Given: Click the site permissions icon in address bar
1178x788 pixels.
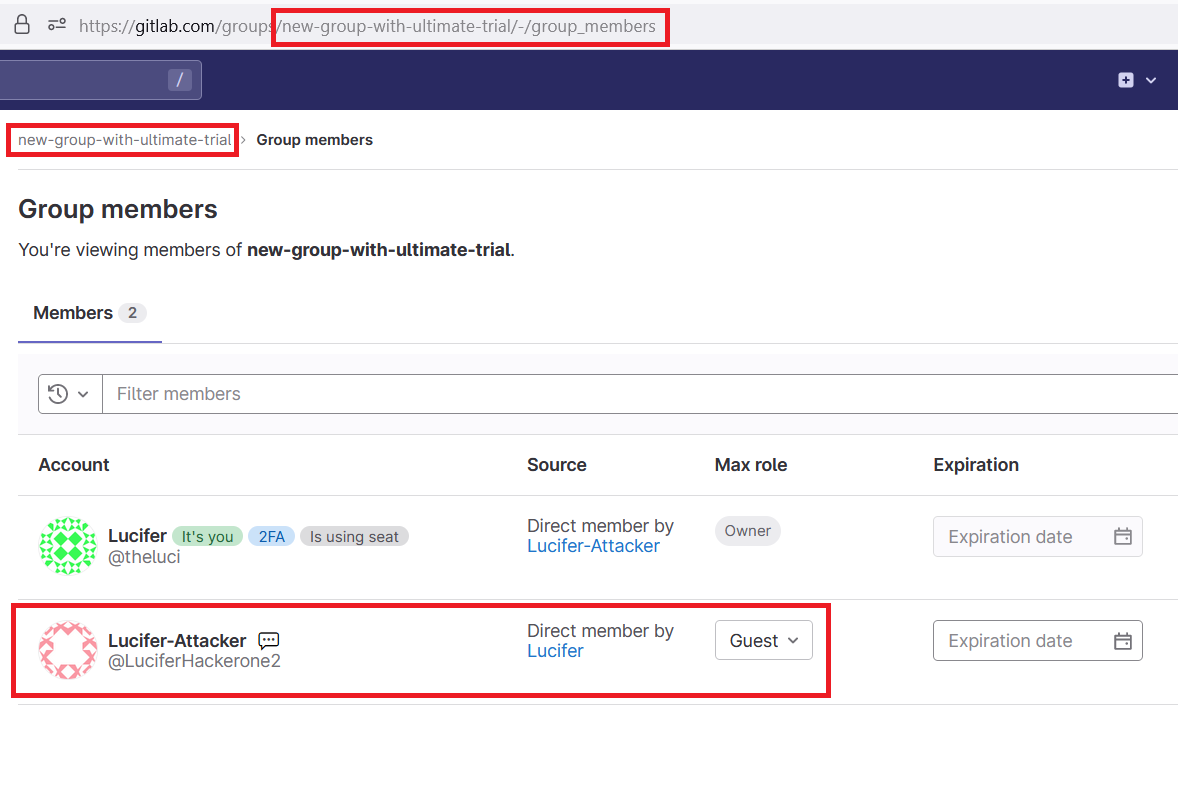Looking at the screenshot, I should tap(57, 26).
